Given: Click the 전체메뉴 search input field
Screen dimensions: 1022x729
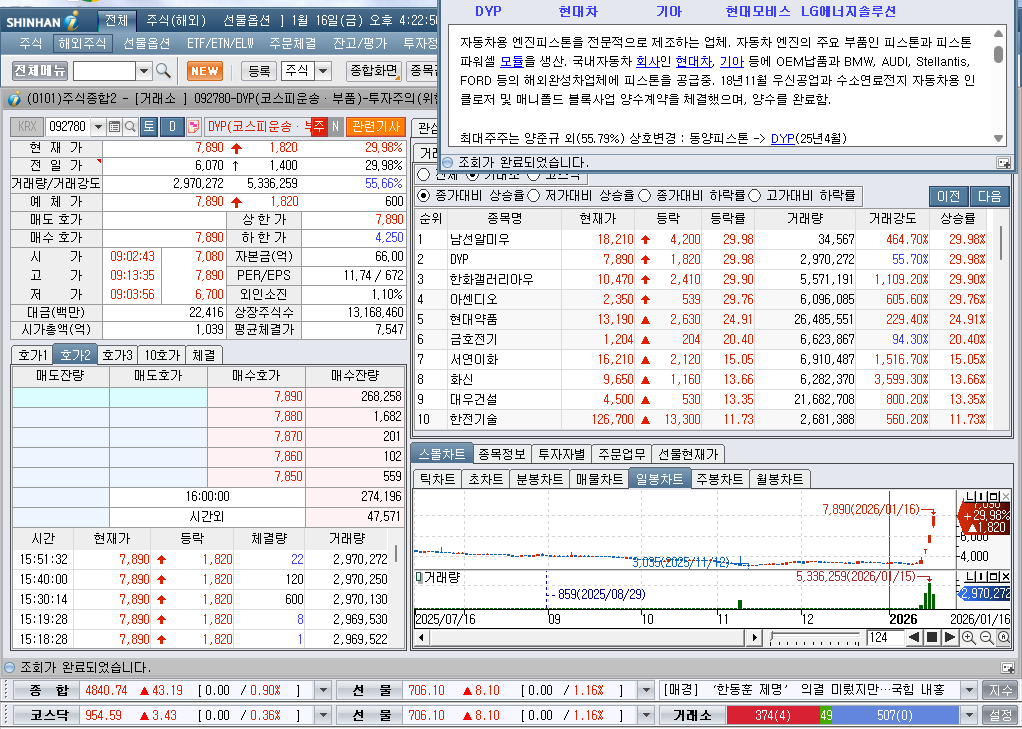Looking at the screenshot, I should pos(104,70).
